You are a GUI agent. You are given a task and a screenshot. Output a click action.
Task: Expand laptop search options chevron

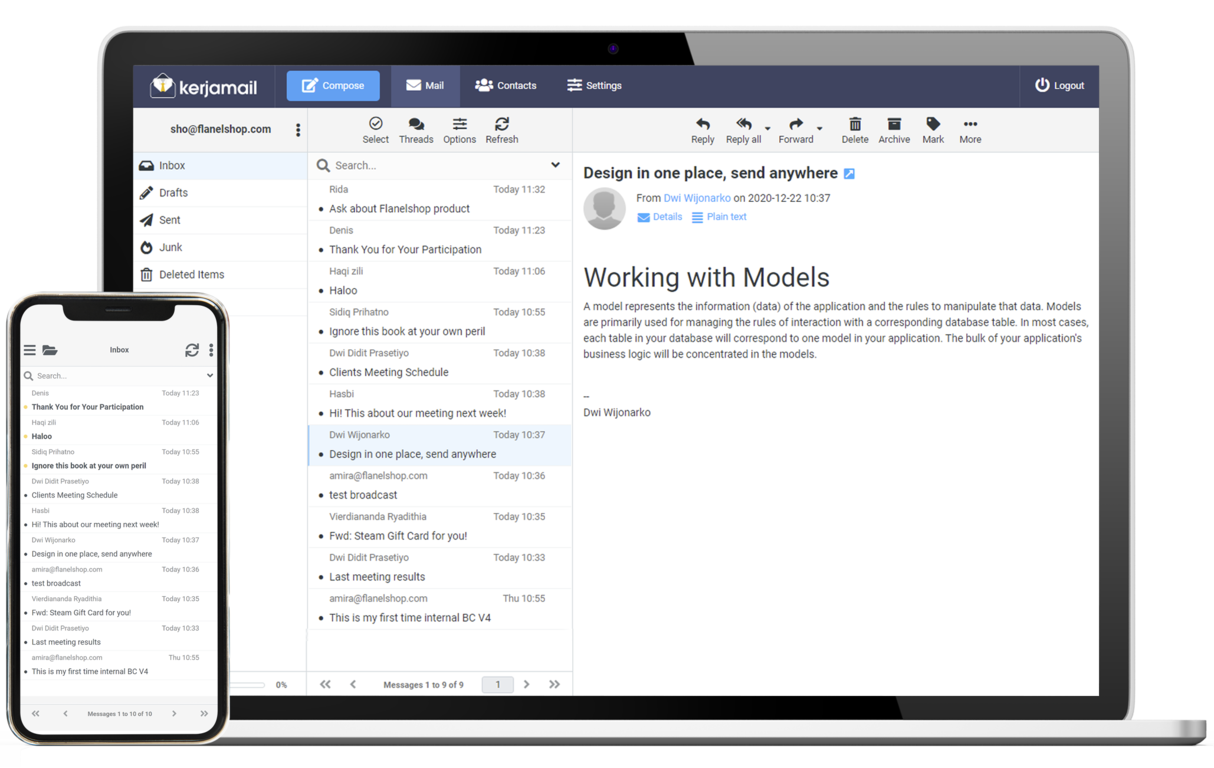[x=555, y=165]
